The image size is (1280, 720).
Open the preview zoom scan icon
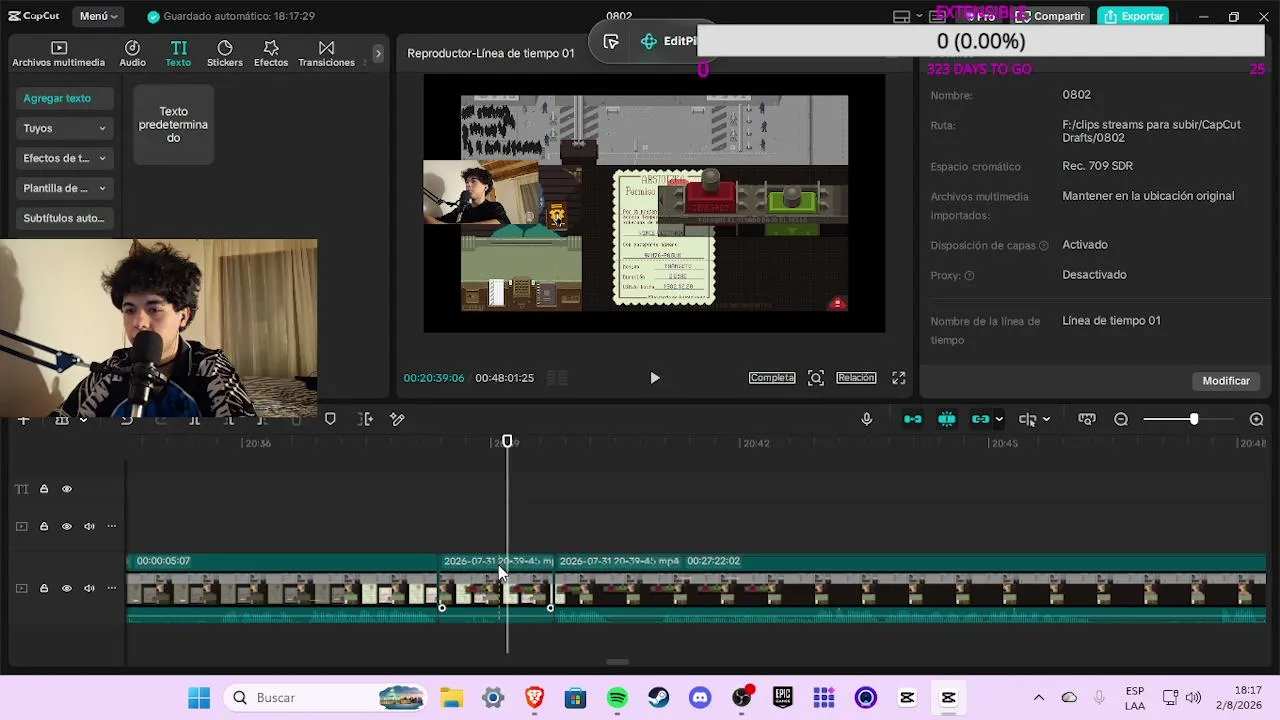coord(816,378)
